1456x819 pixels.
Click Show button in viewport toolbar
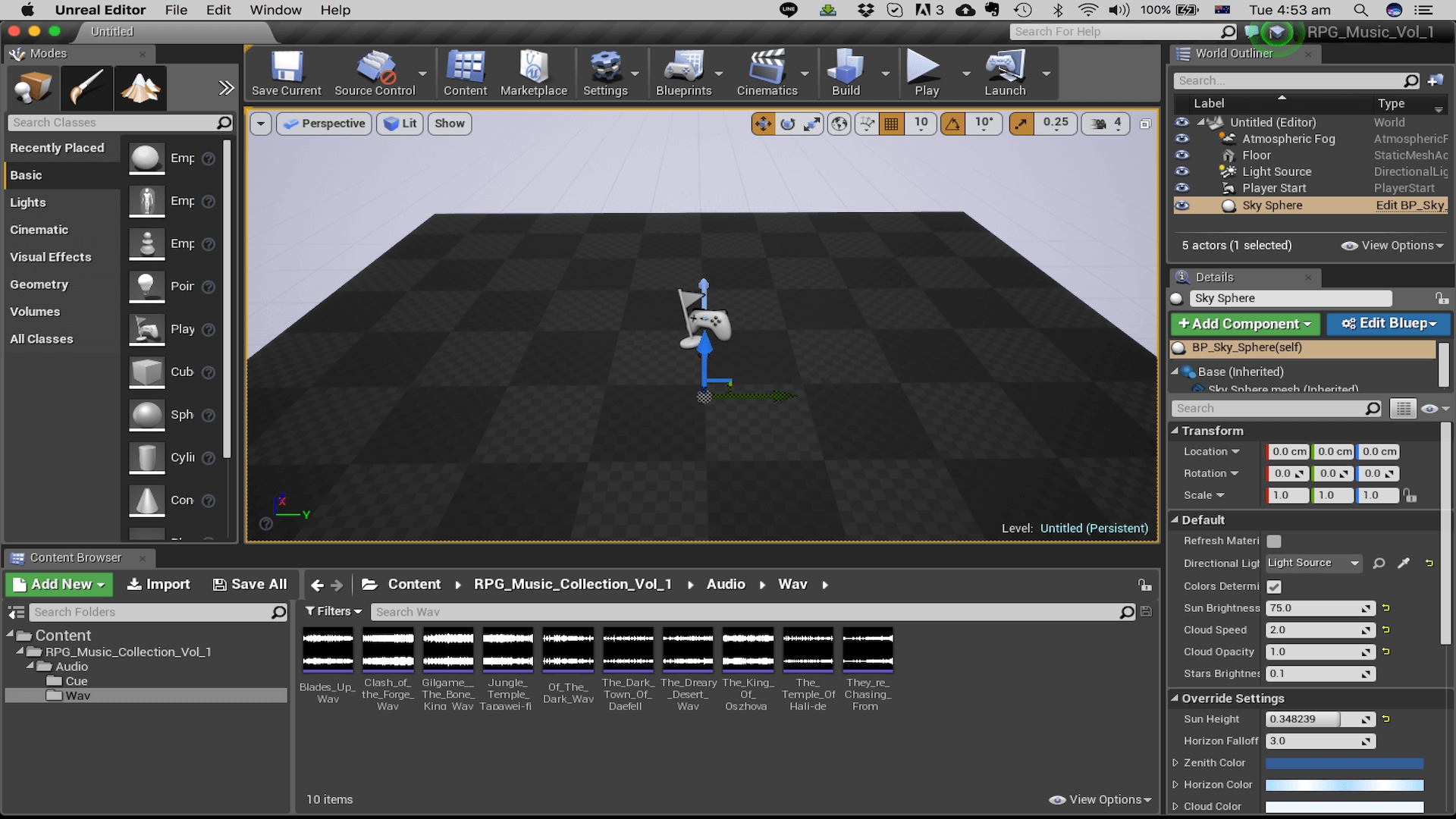coord(450,124)
